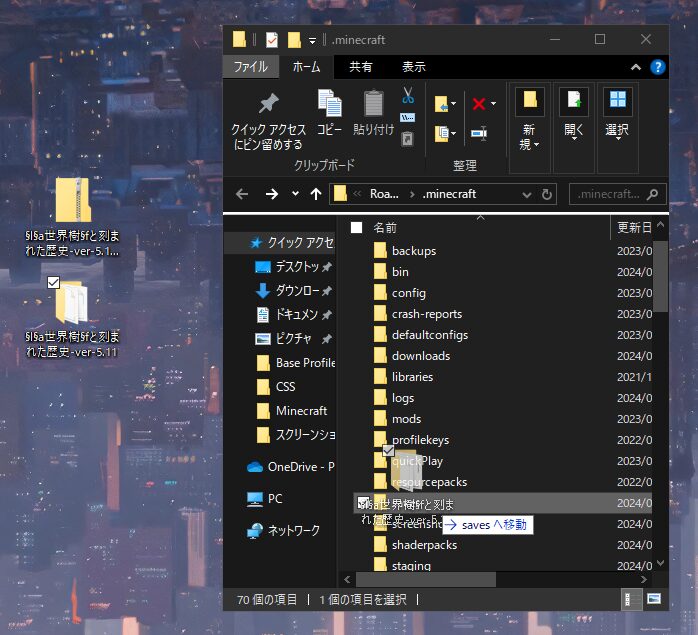Viewport: 698px width, 635px height.
Task: Open the Delete options dropdown arrow
Action: 493,104
